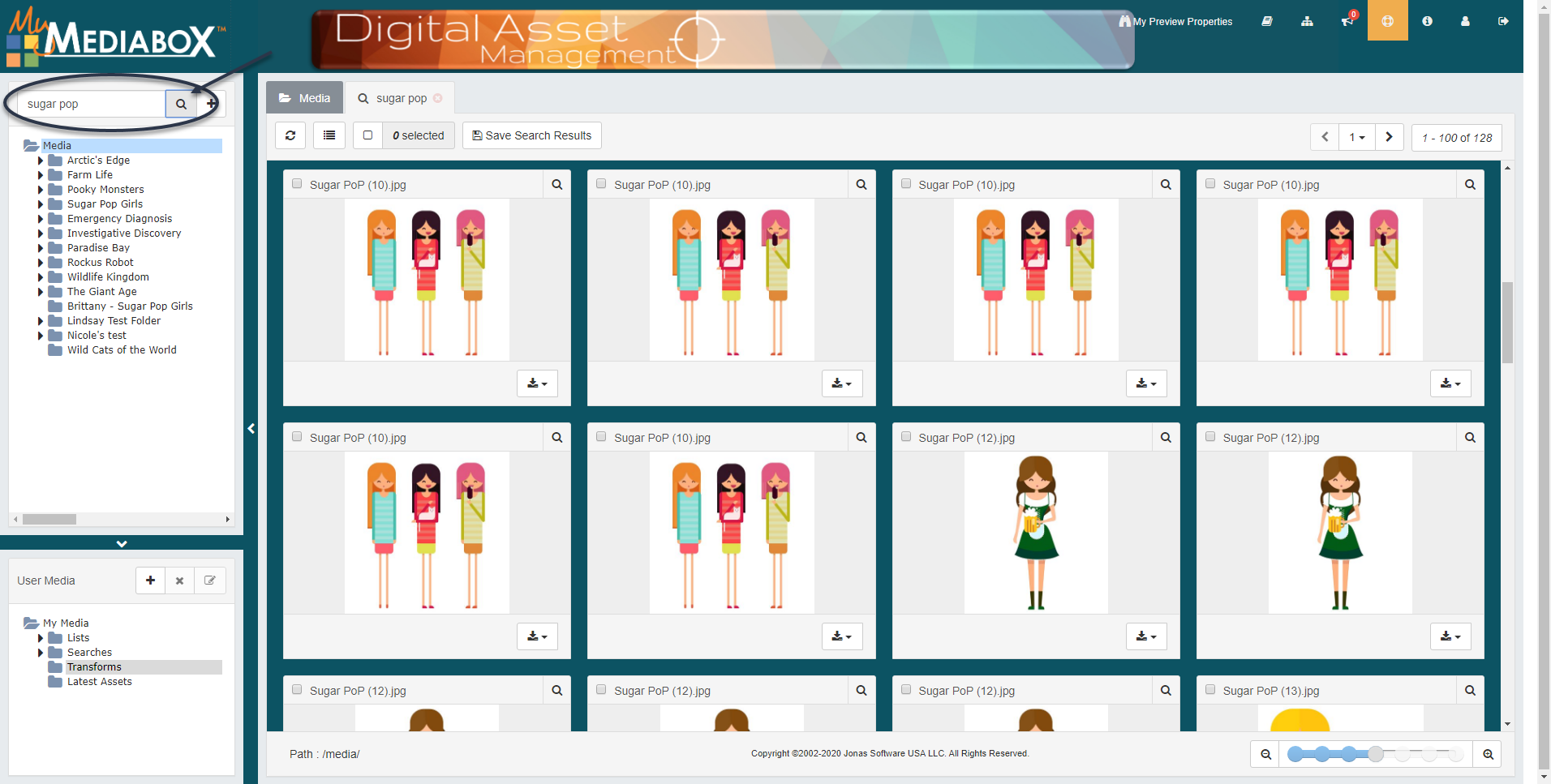Open Latest Assets folder
This screenshot has width=1551, height=784.
(99, 682)
